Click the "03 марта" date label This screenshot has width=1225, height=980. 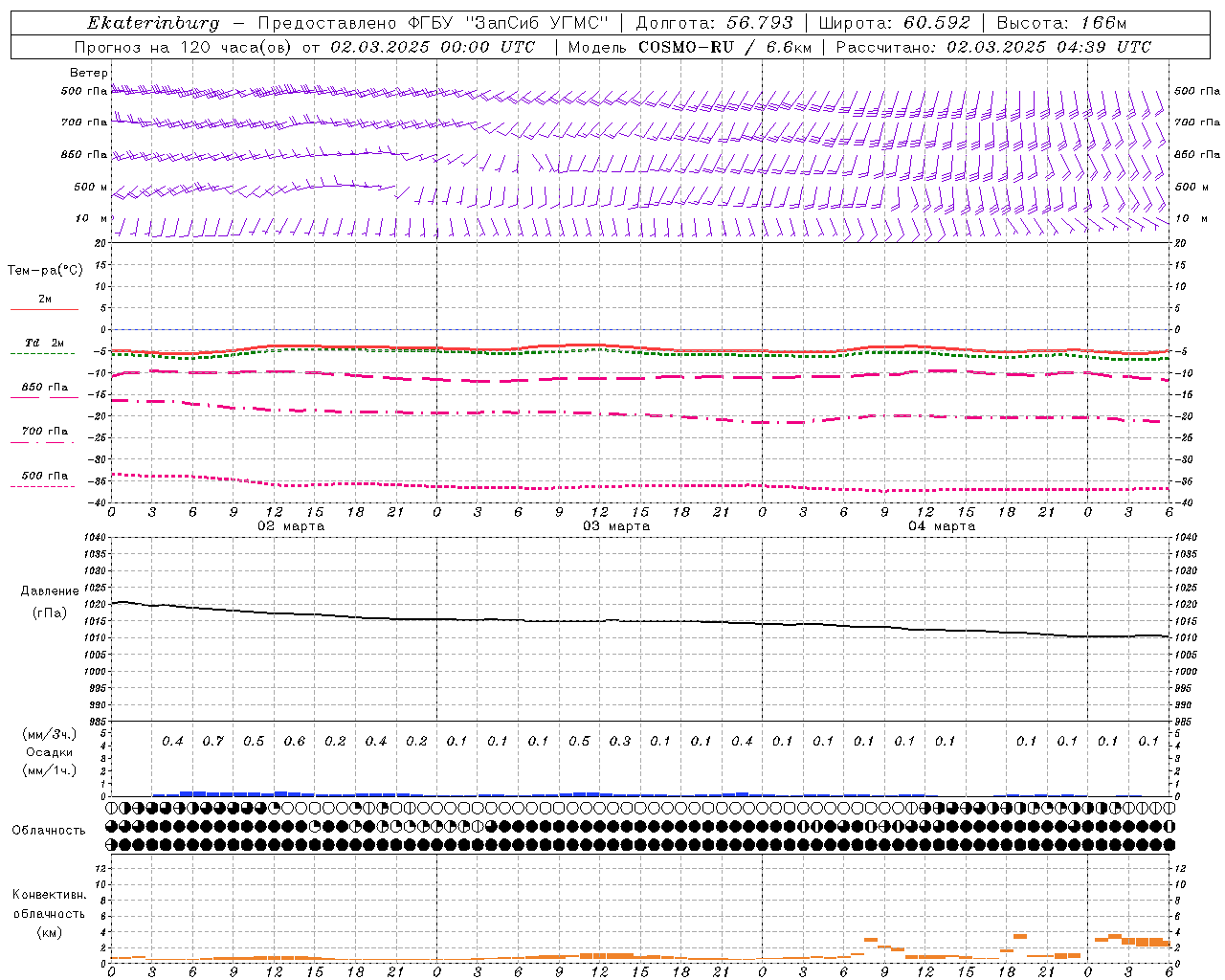(x=616, y=525)
